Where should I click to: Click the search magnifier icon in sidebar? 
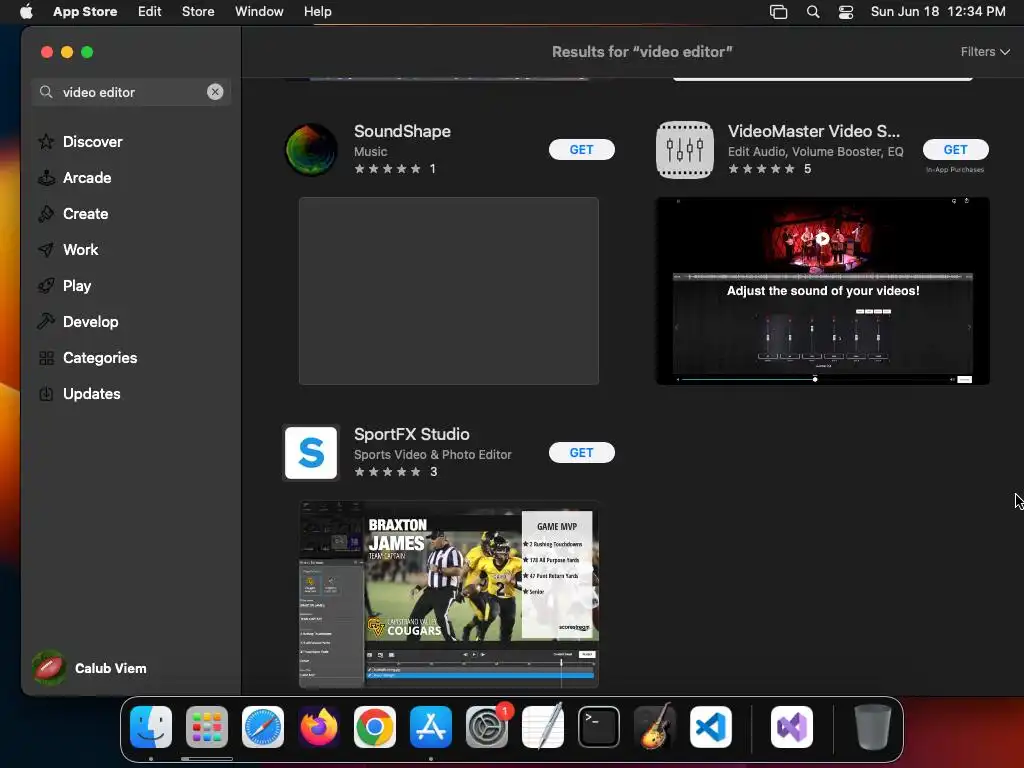[46, 92]
